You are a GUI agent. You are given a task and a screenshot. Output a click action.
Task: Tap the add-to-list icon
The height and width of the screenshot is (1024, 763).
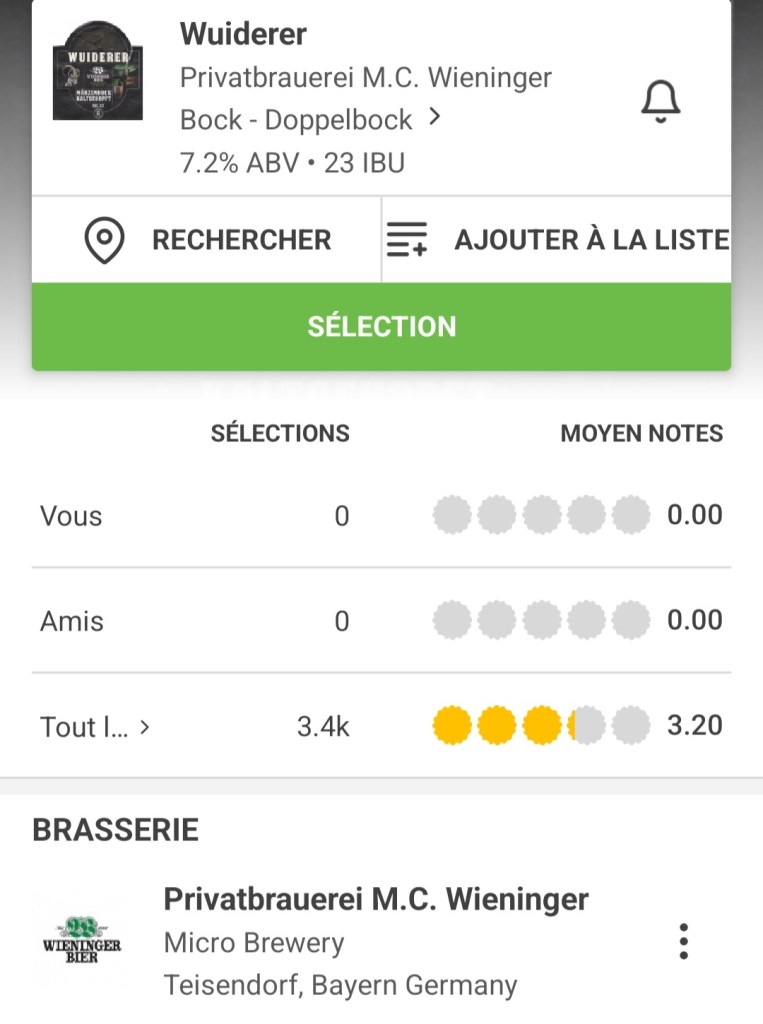407,241
